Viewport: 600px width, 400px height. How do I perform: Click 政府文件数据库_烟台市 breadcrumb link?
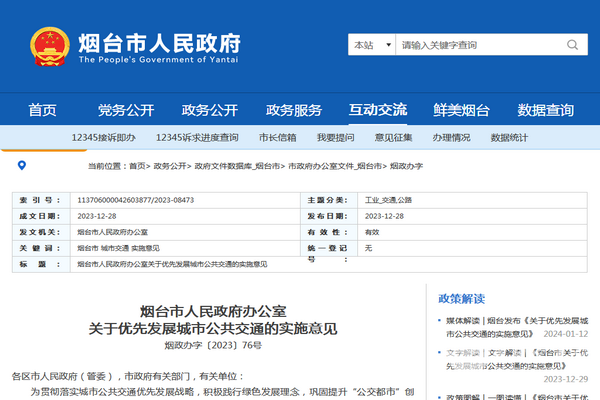point(239,166)
